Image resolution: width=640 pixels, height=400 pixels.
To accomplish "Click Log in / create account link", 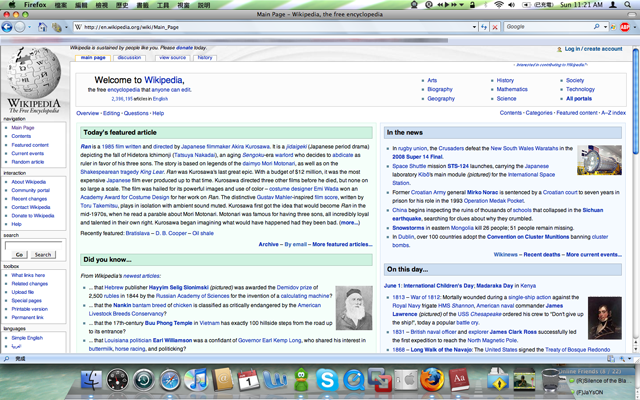I will (593, 49).
